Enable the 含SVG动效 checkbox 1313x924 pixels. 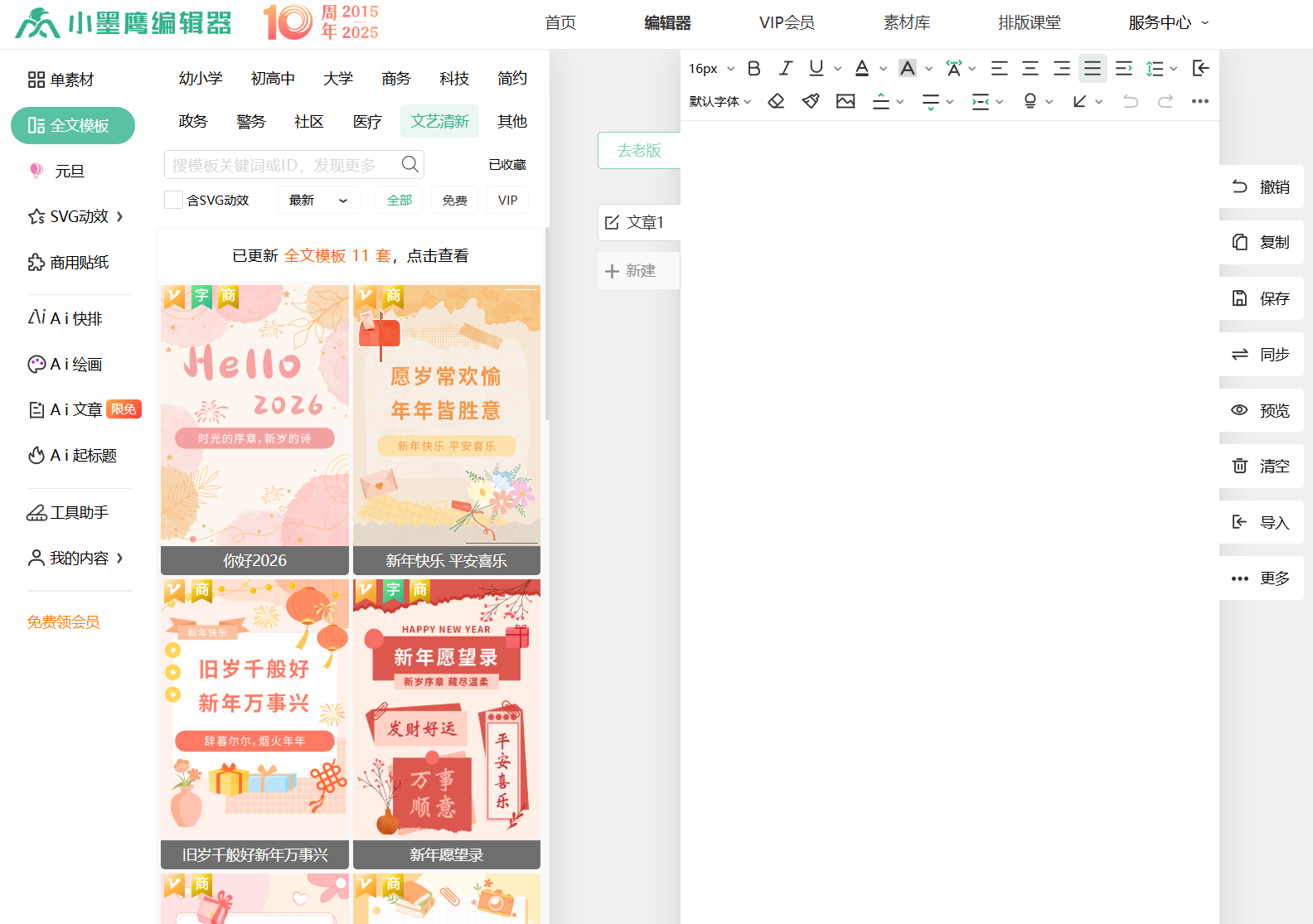[173, 200]
